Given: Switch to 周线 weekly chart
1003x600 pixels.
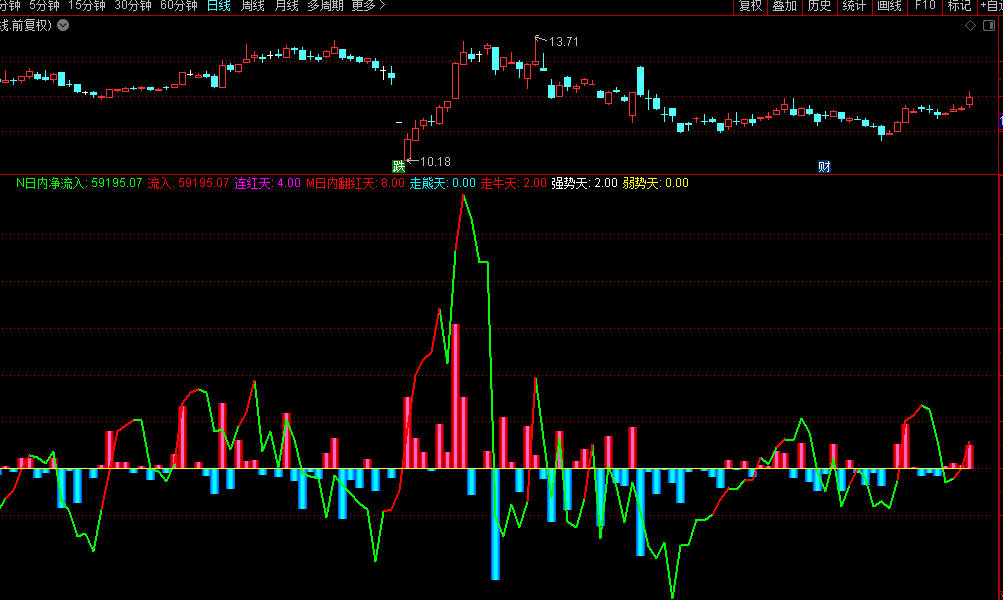Looking at the screenshot, I should [253, 6].
